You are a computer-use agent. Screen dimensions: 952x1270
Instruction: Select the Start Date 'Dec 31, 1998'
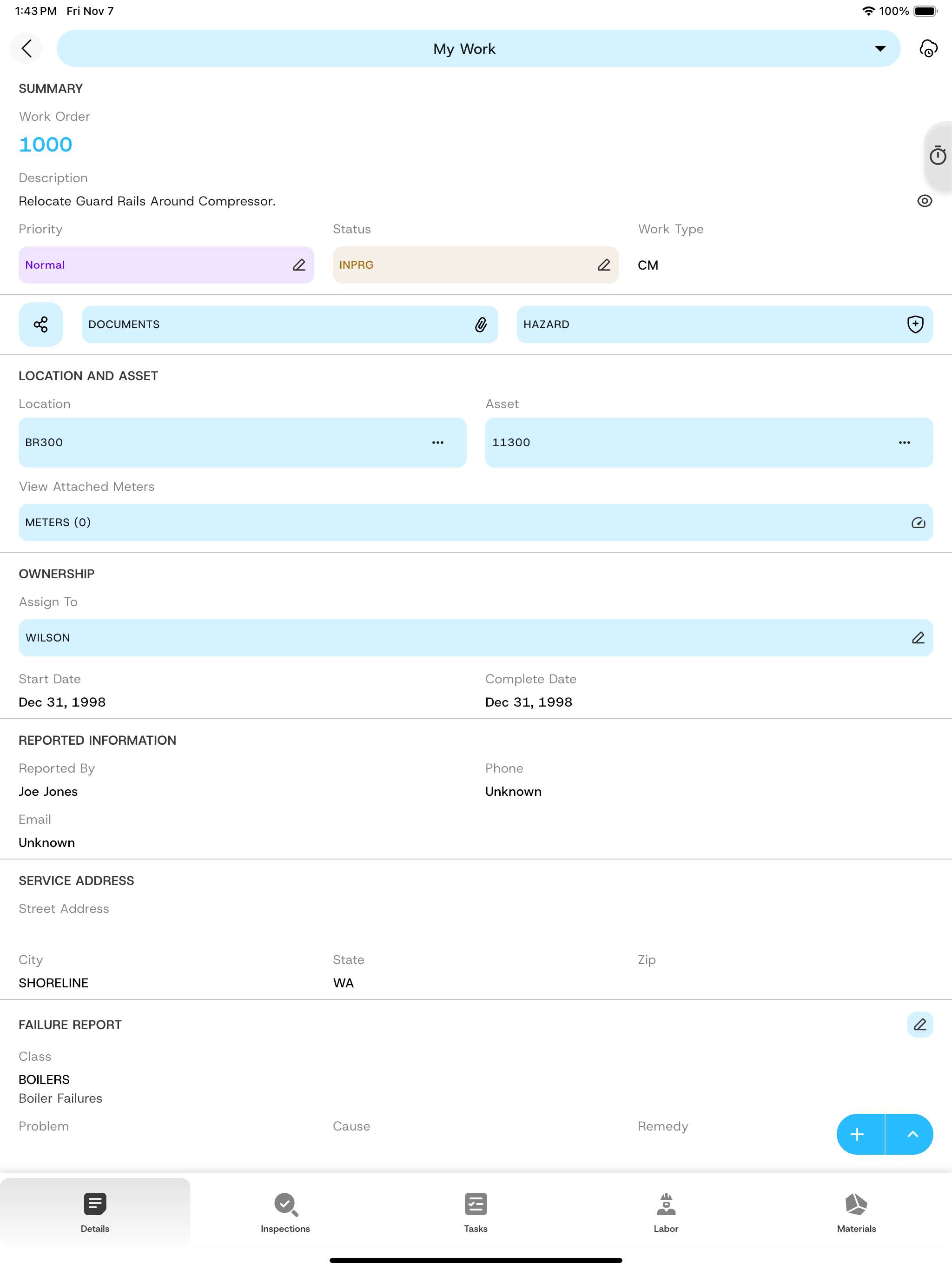[62, 702]
